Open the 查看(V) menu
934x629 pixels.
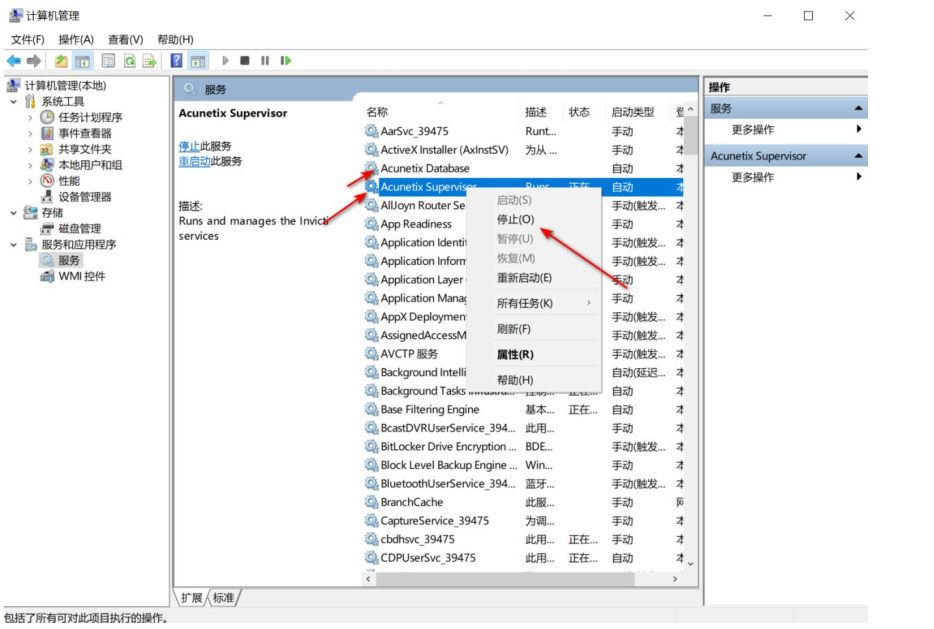tap(125, 40)
